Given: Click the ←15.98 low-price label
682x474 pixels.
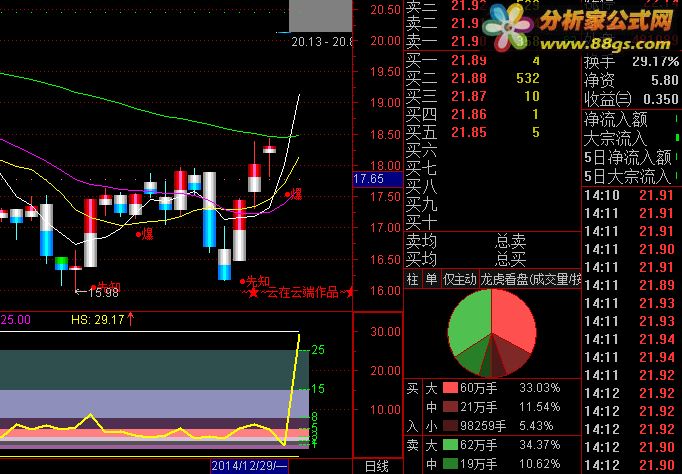Looking at the screenshot, I should (97, 293).
